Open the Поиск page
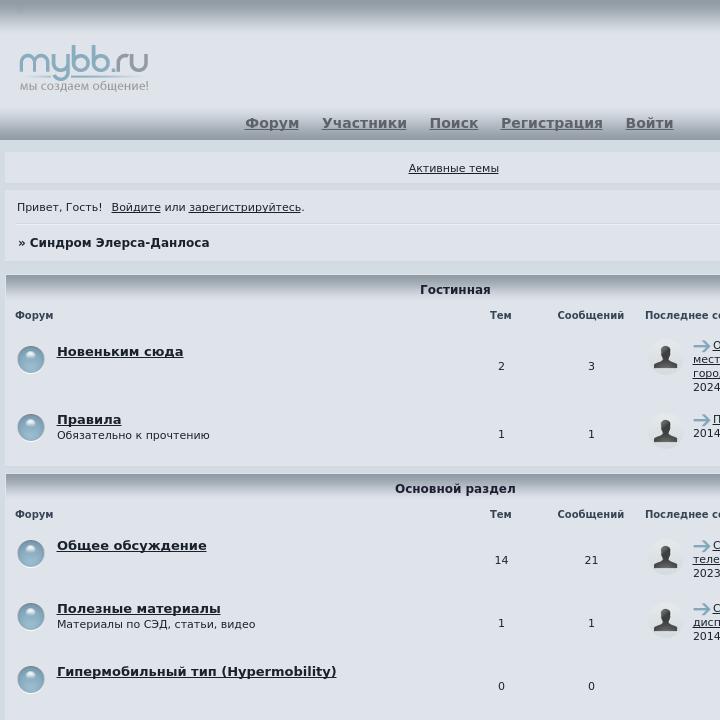The image size is (720, 720). 454,123
